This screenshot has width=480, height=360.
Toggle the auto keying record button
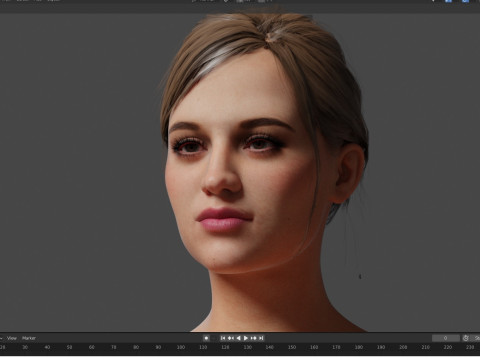206,338
